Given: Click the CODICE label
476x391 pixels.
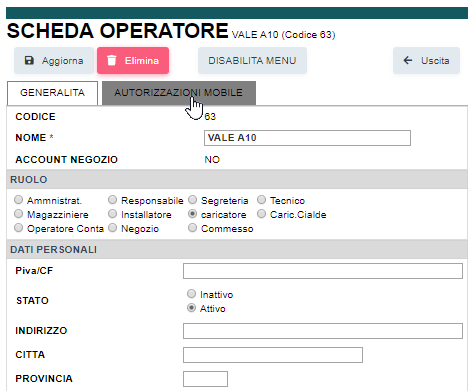Looking at the screenshot, I should (x=35, y=117).
